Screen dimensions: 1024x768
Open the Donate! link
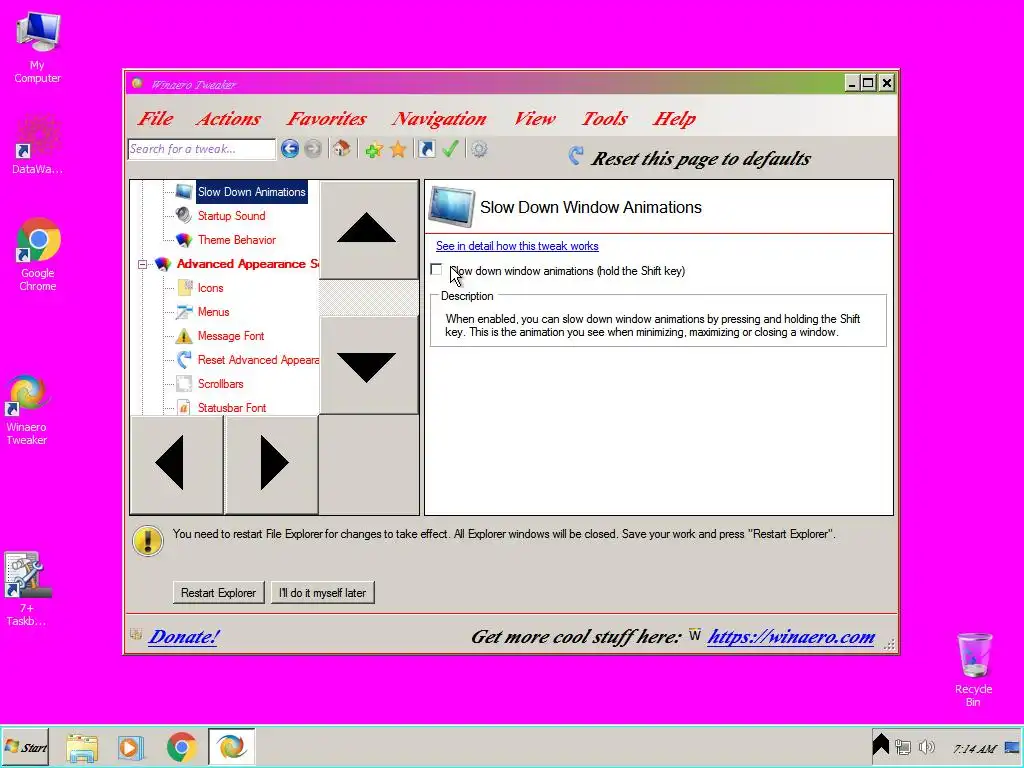click(x=184, y=636)
